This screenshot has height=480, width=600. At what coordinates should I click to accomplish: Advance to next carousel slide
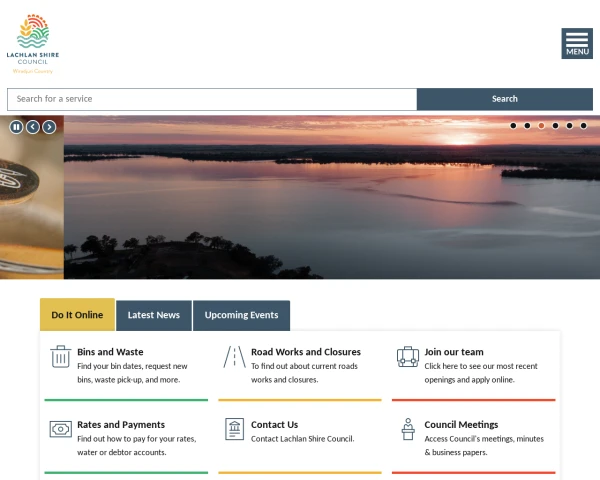[49, 127]
